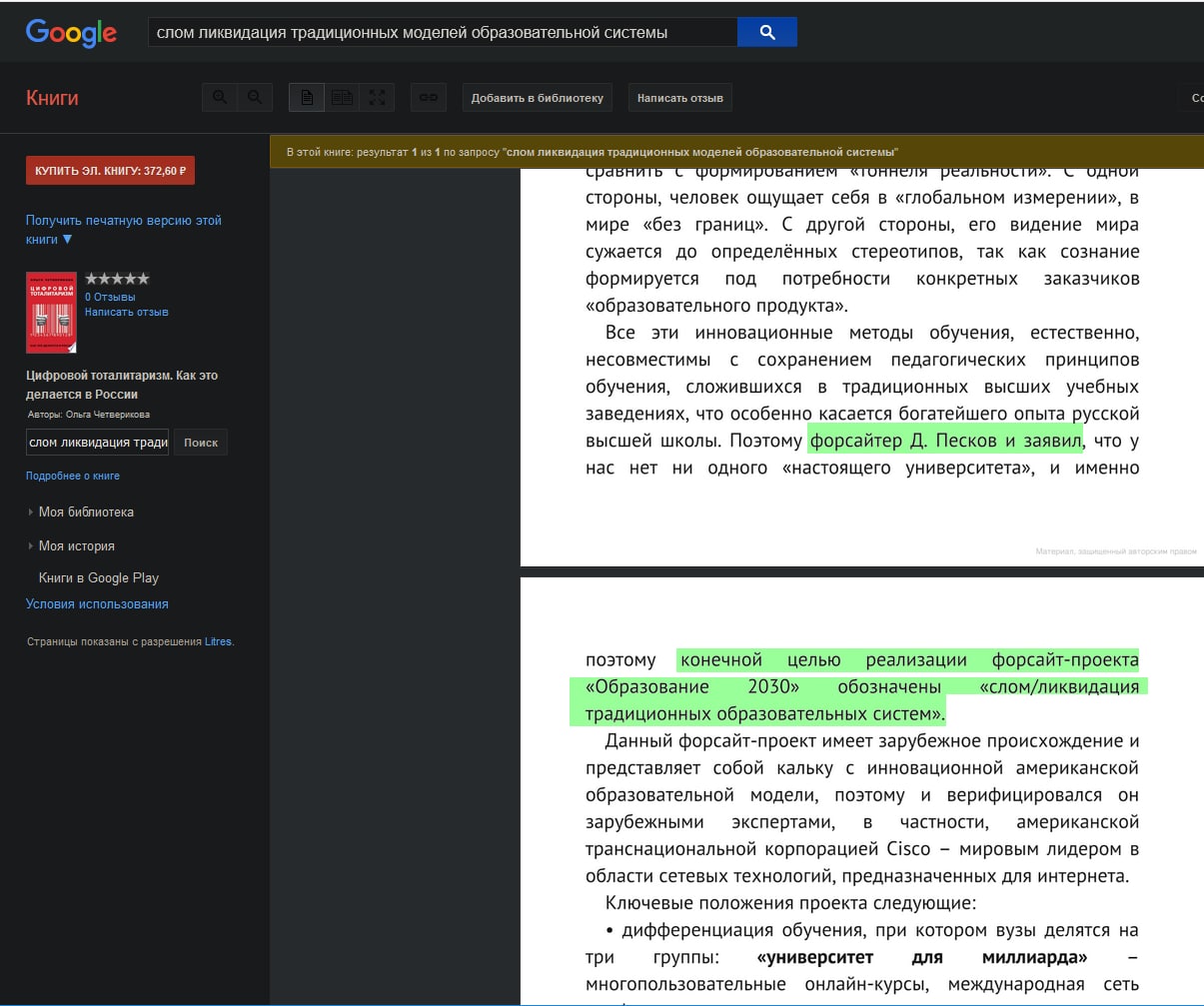Open the red book cover thumbnail
This screenshot has height=1006, width=1204.
(51, 313)
